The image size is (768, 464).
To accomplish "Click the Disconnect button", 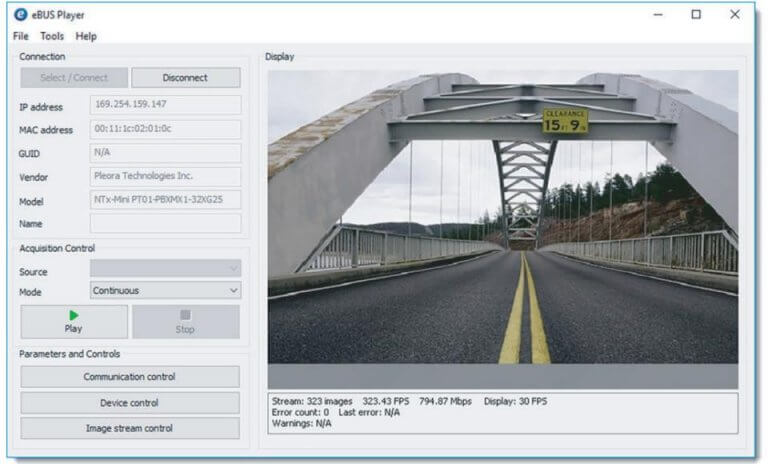I will (x=185, y=78).
